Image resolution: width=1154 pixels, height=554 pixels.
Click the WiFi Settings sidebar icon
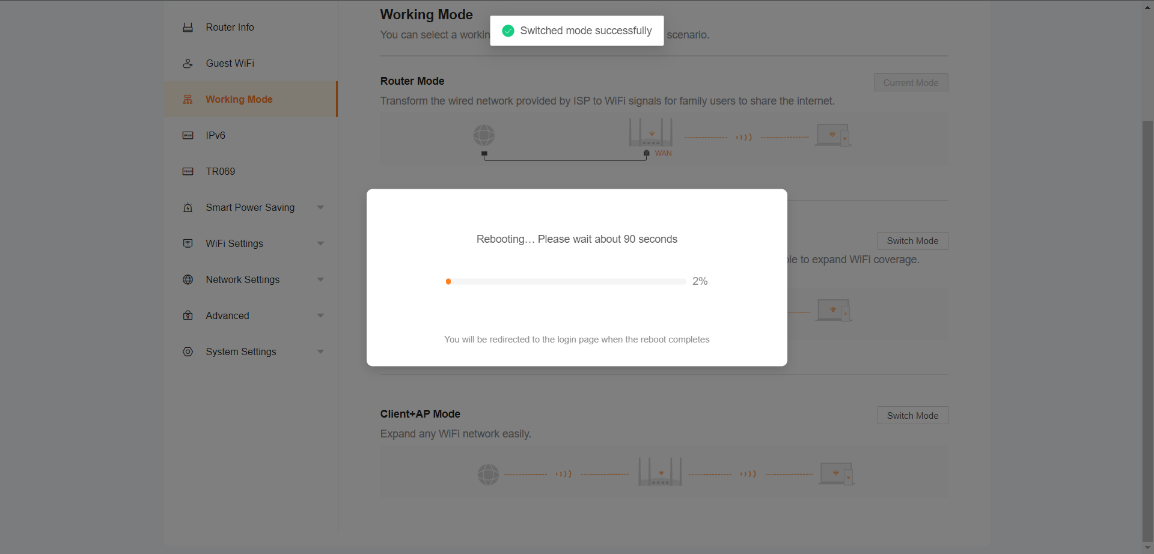[x=187, y=243]
